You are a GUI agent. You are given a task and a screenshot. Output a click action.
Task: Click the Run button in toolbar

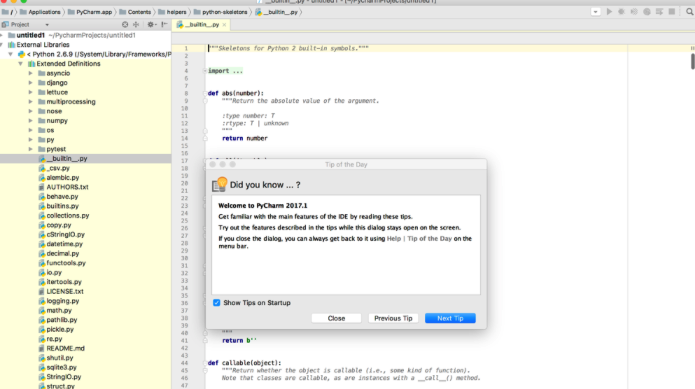coord(609,12)
